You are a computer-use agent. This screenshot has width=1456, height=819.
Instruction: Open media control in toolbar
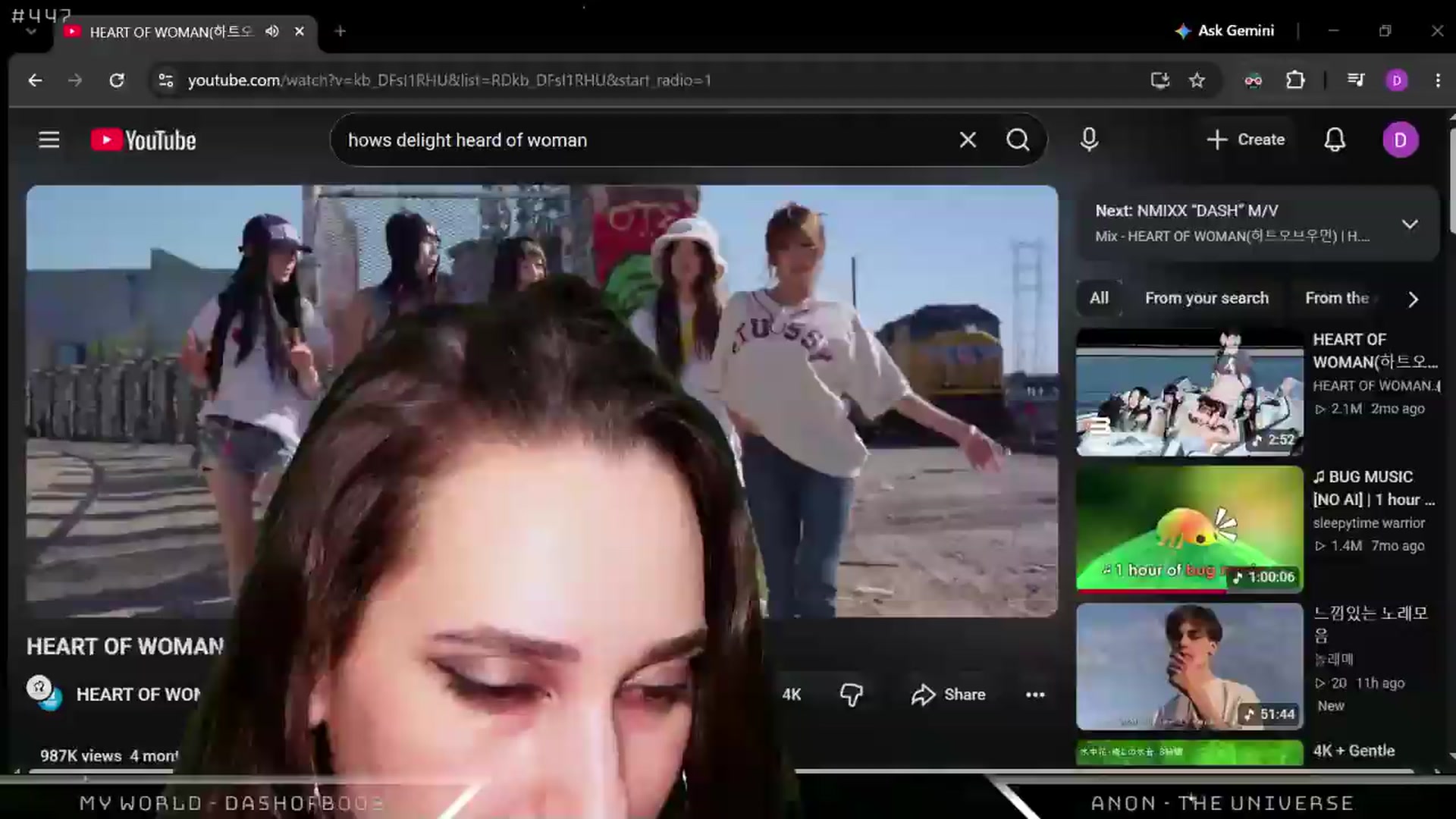pyautogui.click(x=1356, y=80)
